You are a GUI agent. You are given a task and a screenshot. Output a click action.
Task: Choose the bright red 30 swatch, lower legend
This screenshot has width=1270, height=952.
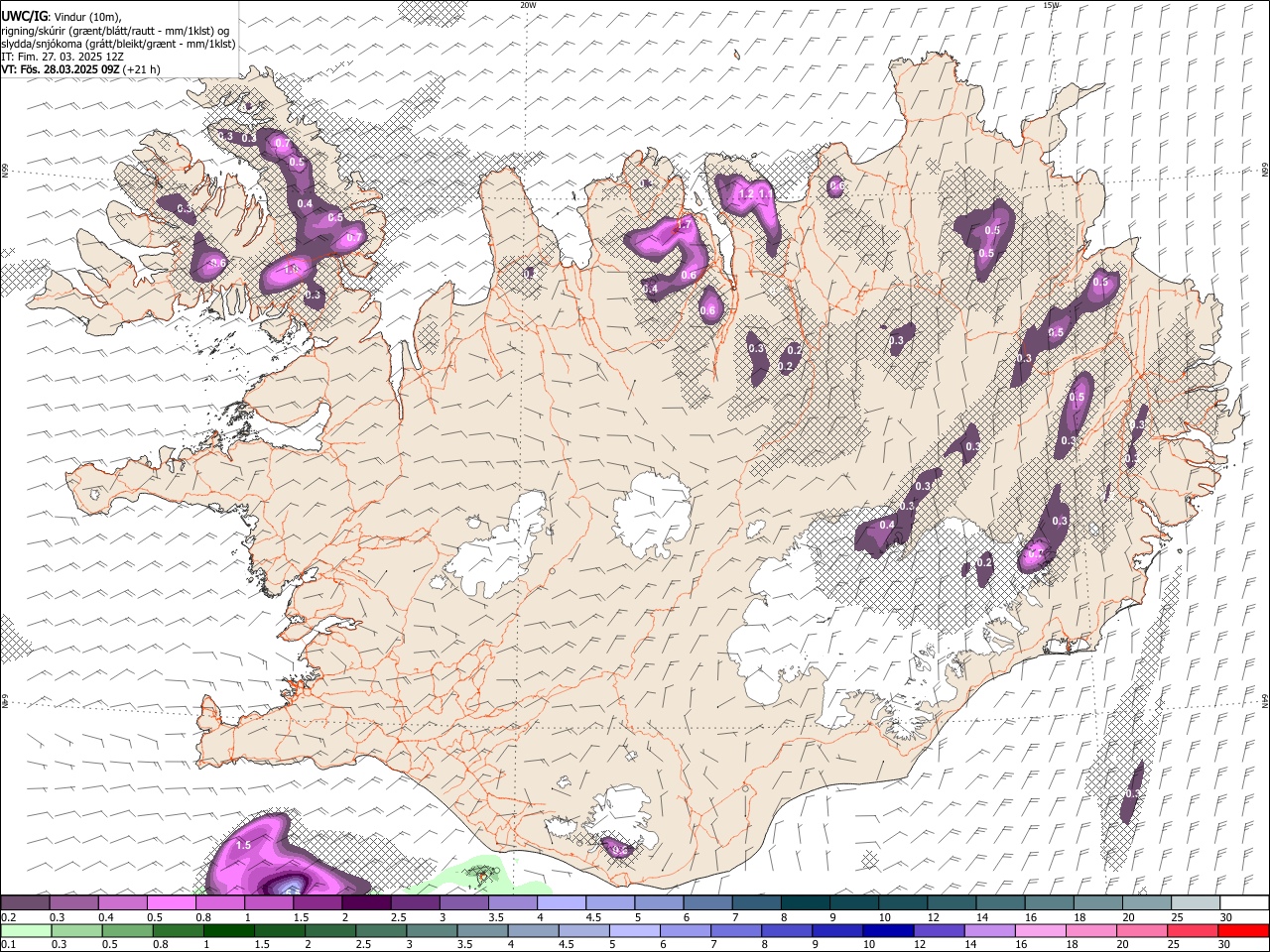tap(1243, 930)
